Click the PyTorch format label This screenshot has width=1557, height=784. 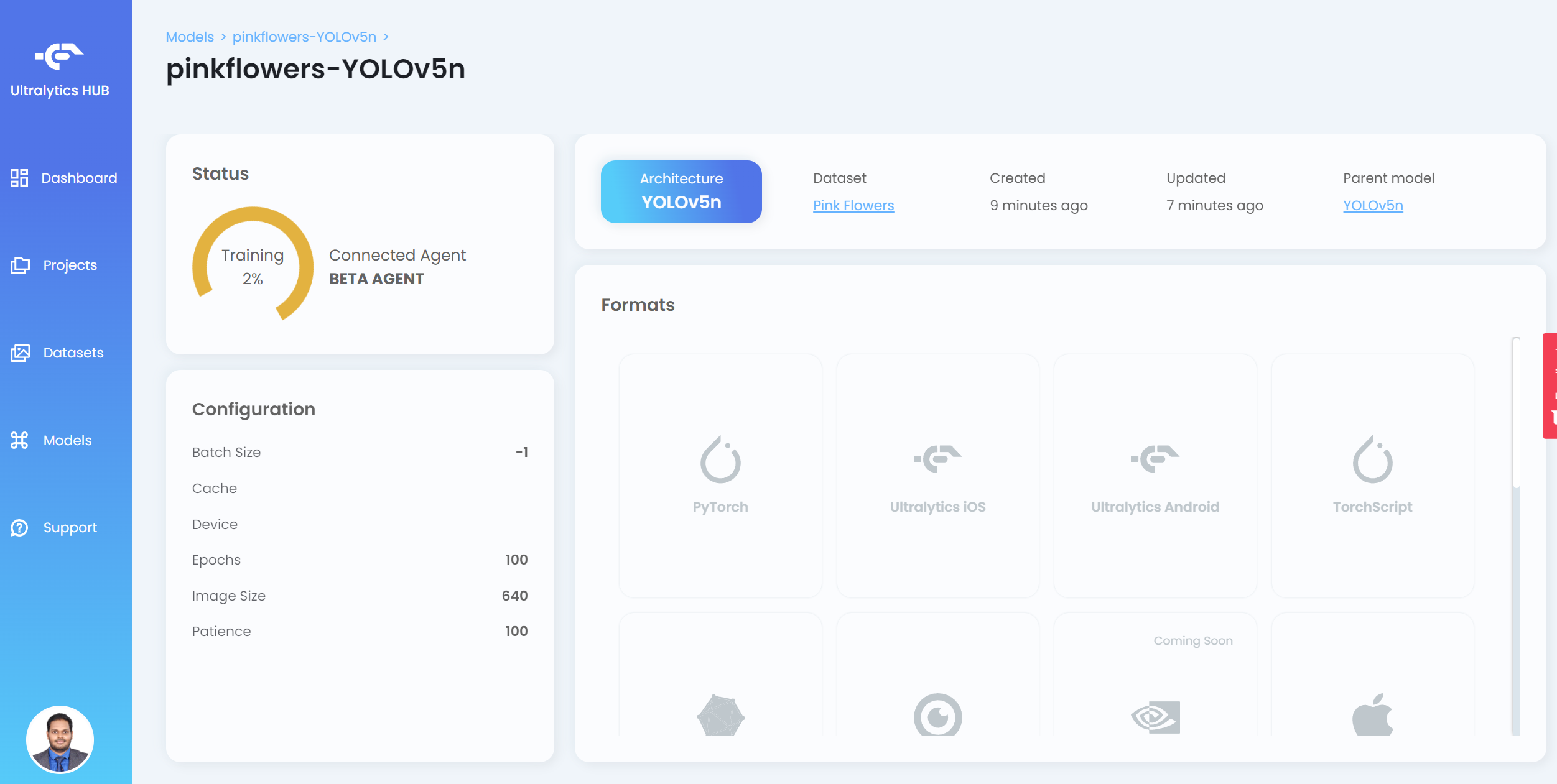click(720, 507)
